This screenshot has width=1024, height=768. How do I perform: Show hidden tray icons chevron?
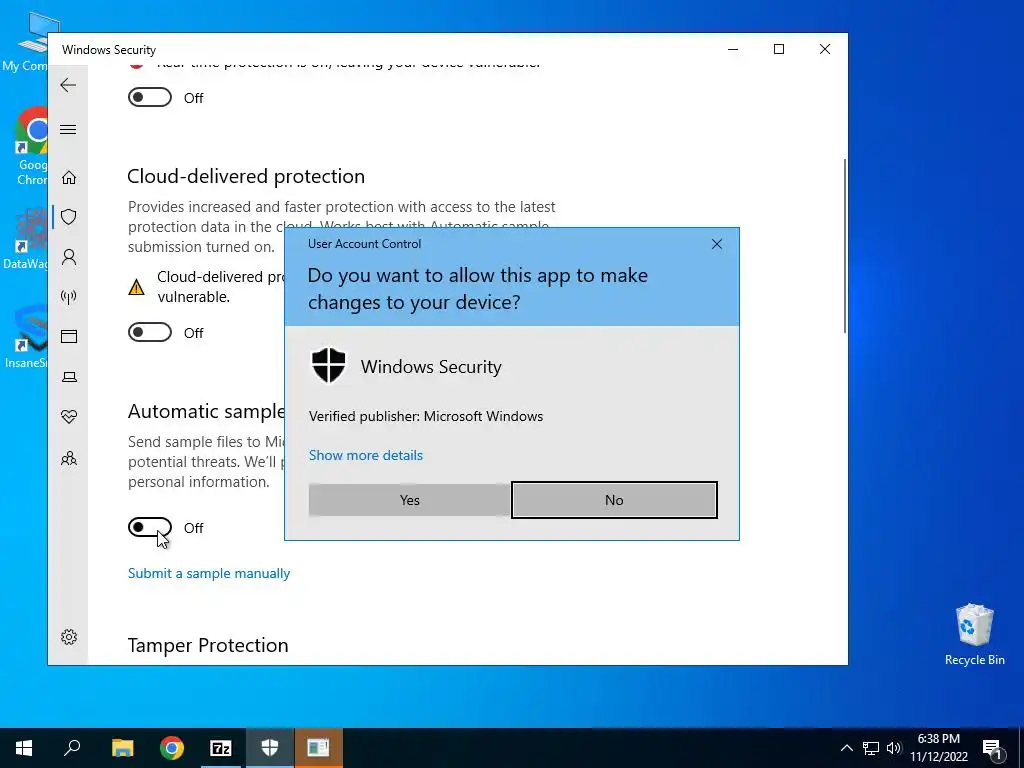[x=846, y=748]
